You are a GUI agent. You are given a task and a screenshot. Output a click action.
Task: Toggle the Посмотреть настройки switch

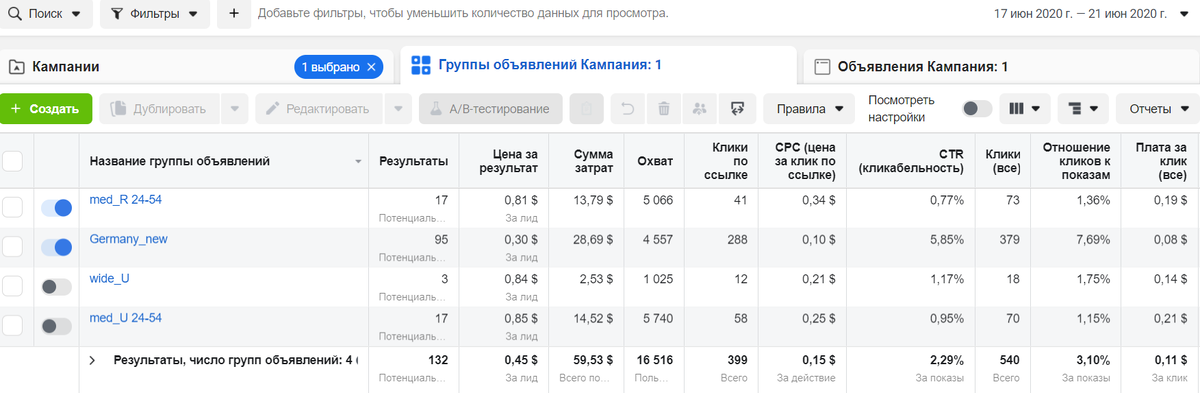pos(977,108)
